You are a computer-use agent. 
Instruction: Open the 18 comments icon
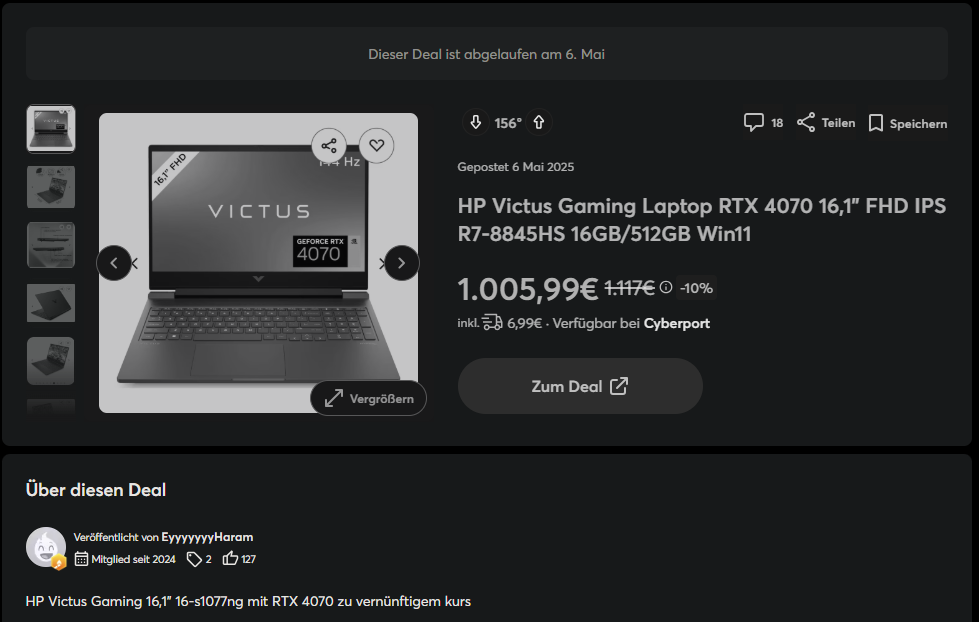[754, 122]
